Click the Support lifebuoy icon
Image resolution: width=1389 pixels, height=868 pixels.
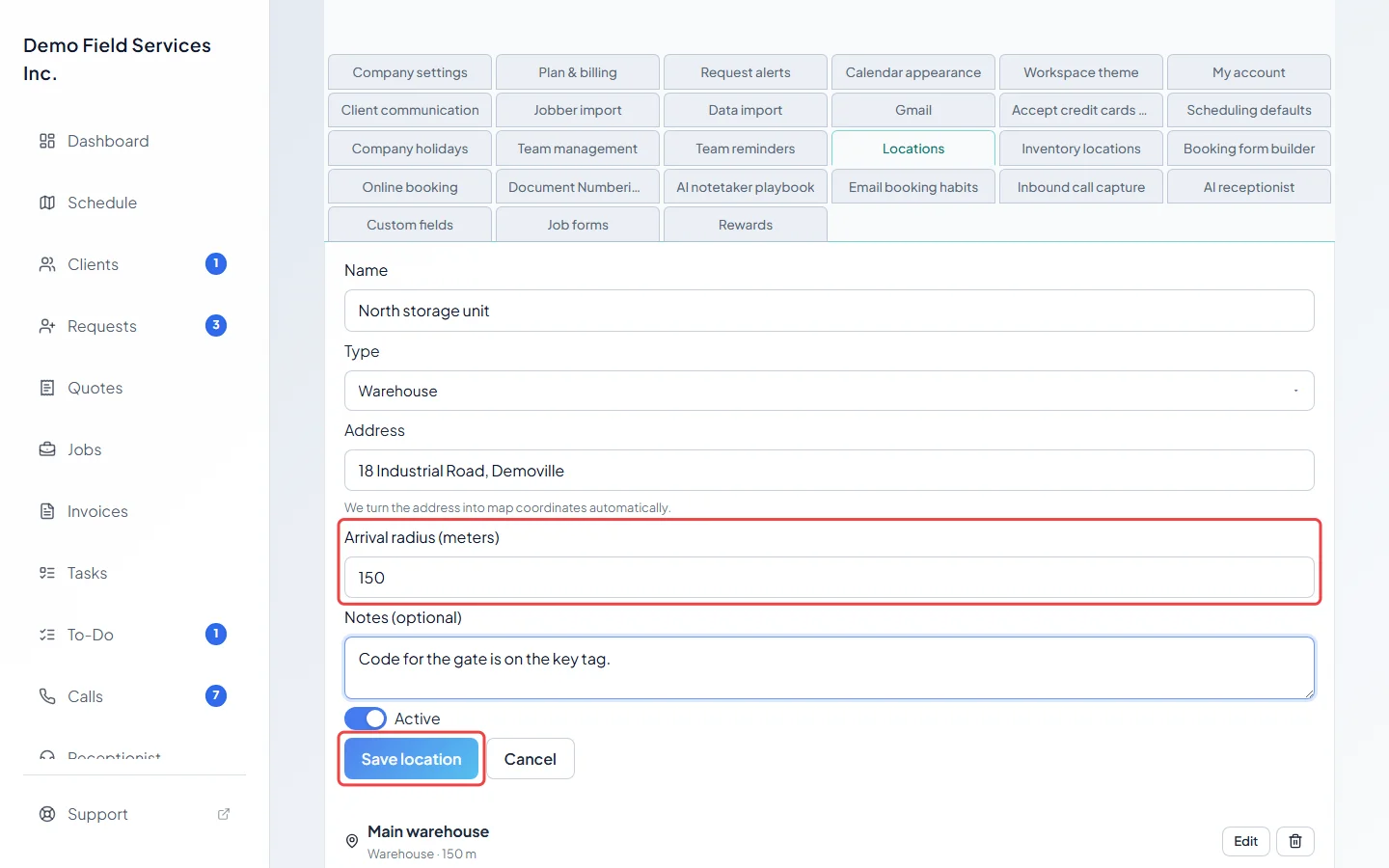click(x=47, y=814)
